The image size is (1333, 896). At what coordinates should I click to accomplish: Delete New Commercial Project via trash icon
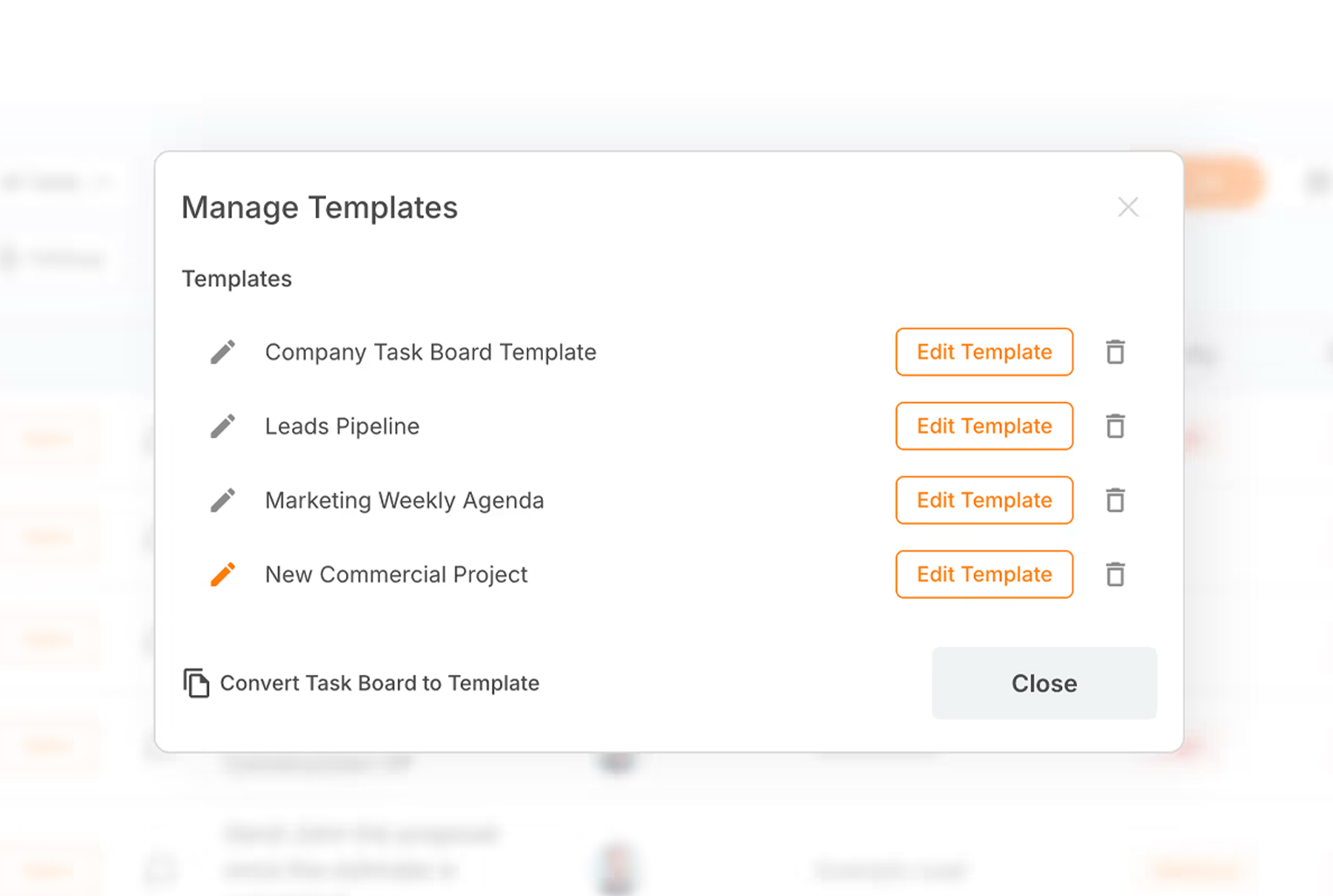(1115, 574)
